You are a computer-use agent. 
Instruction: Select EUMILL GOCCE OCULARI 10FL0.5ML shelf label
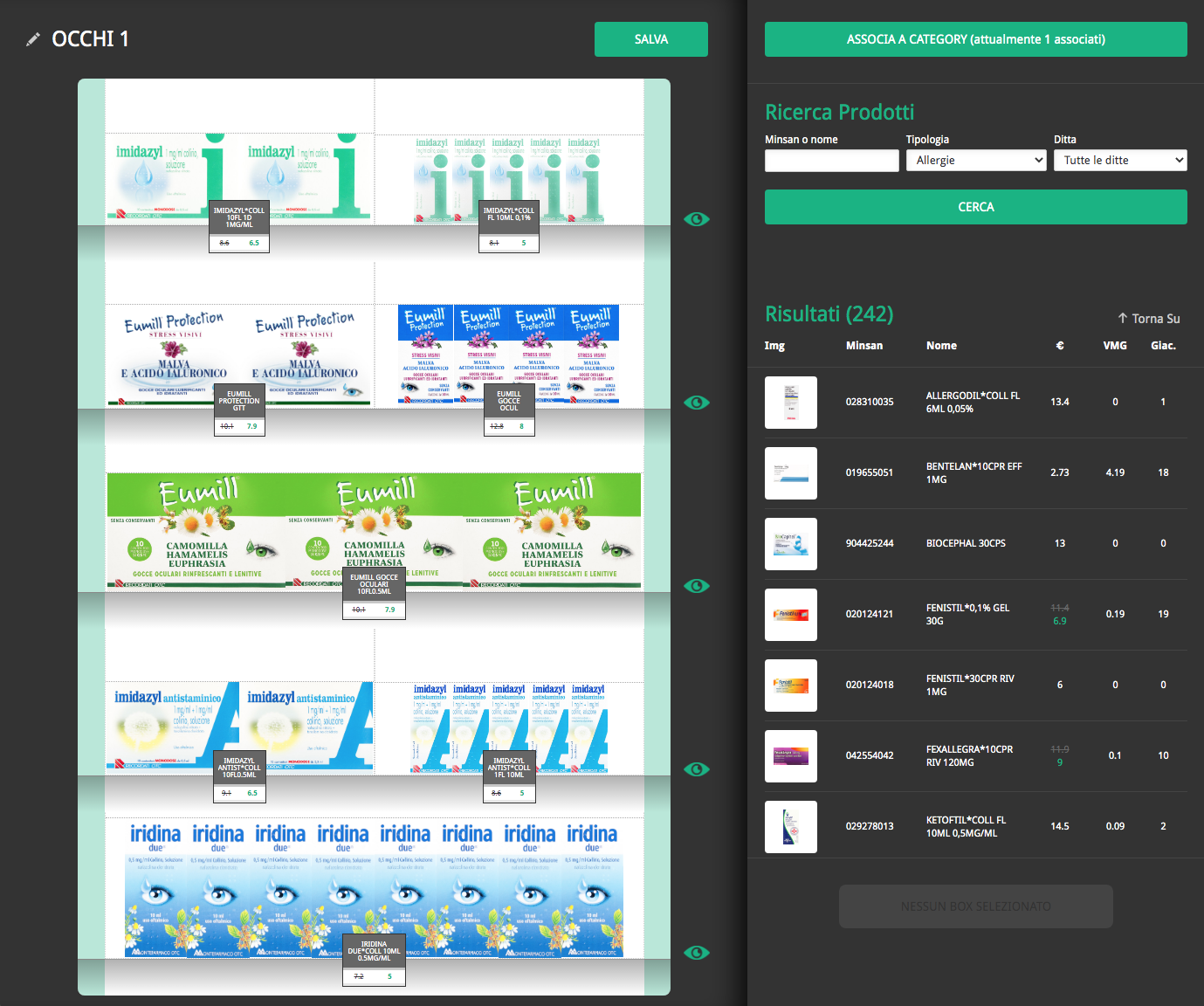[x=374, y=594]
